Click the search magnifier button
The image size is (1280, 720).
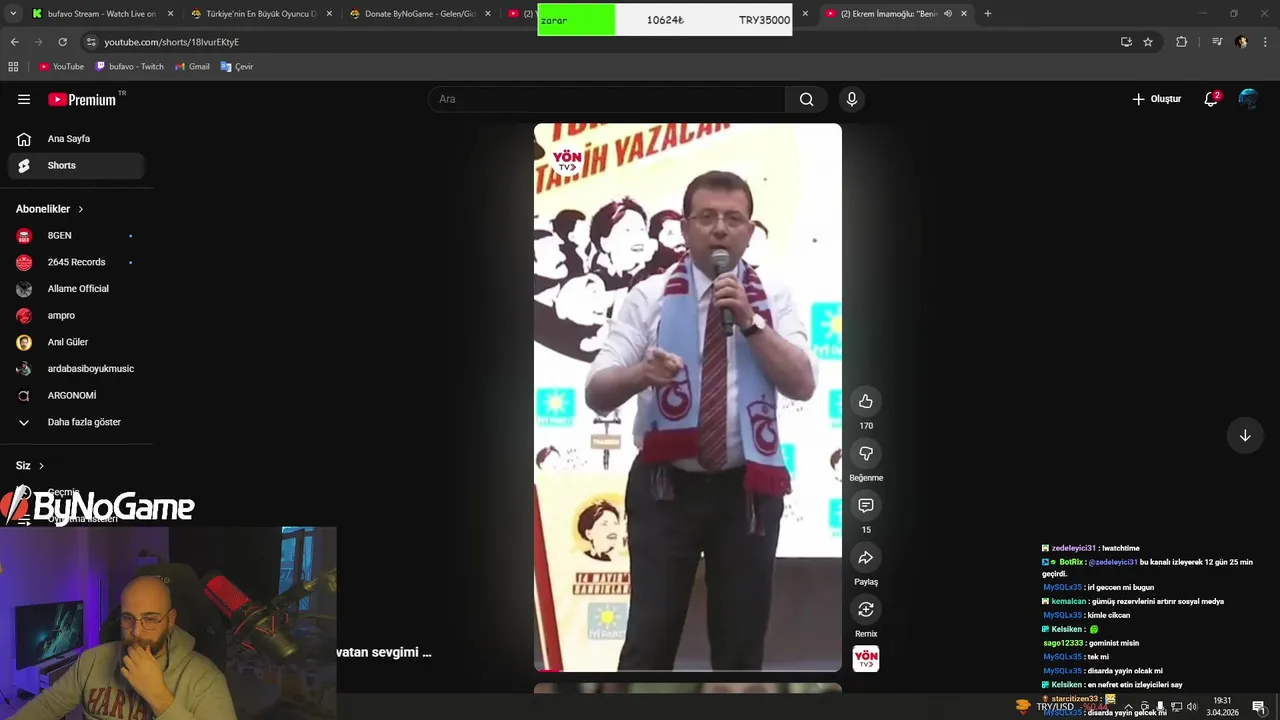point(806,99)
